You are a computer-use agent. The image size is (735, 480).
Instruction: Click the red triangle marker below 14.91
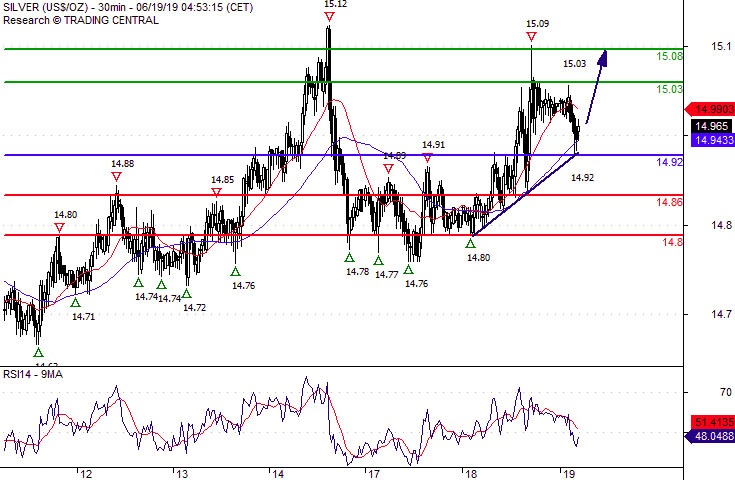pos(428,158)
